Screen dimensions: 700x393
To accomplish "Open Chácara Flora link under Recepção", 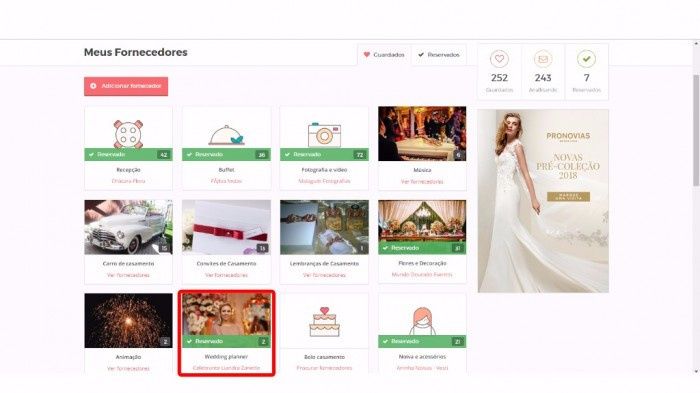I will coord(128,181).
